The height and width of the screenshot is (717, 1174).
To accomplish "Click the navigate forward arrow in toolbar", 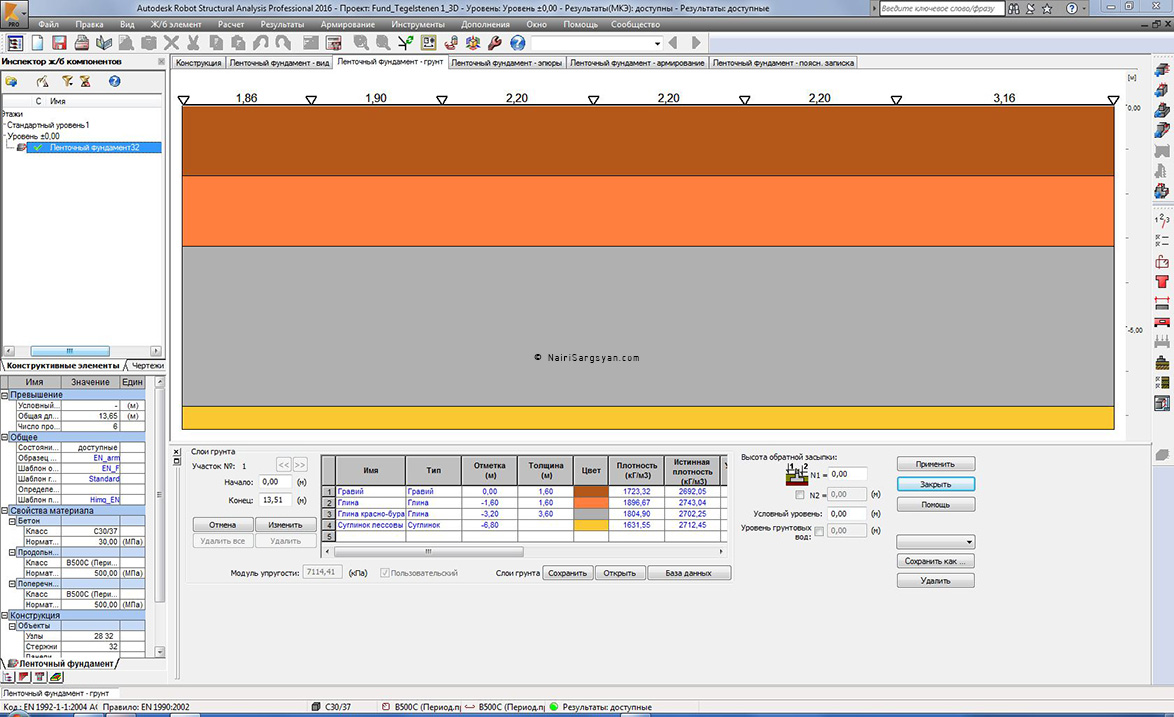I will (x=696, y=43).
